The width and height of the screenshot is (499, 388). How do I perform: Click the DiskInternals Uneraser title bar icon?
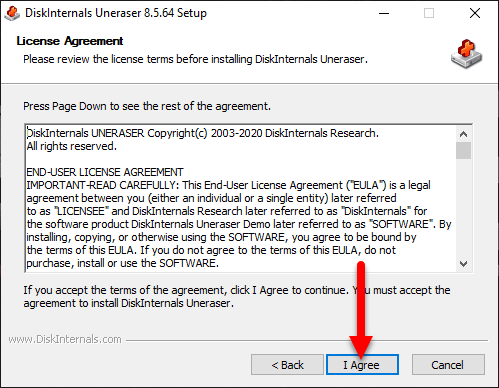pyautogui.click(x=12, y=13)
